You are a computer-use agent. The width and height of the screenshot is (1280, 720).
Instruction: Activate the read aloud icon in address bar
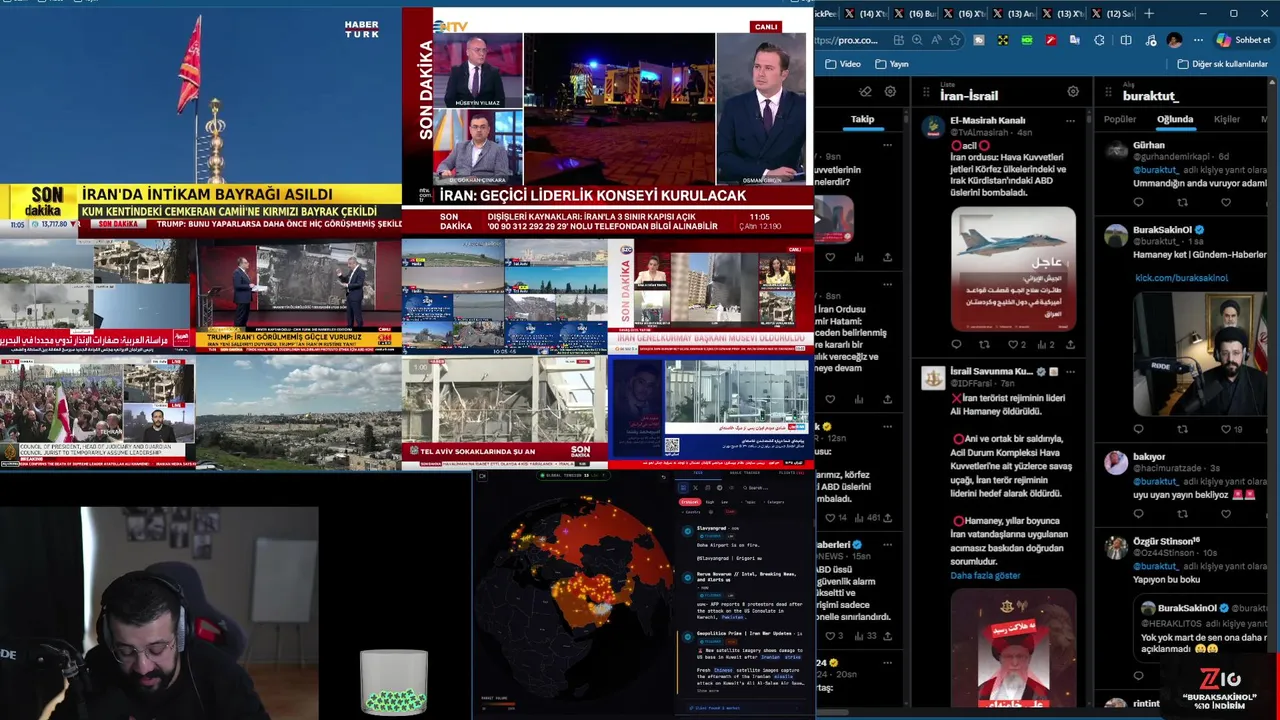pos(936,40)
